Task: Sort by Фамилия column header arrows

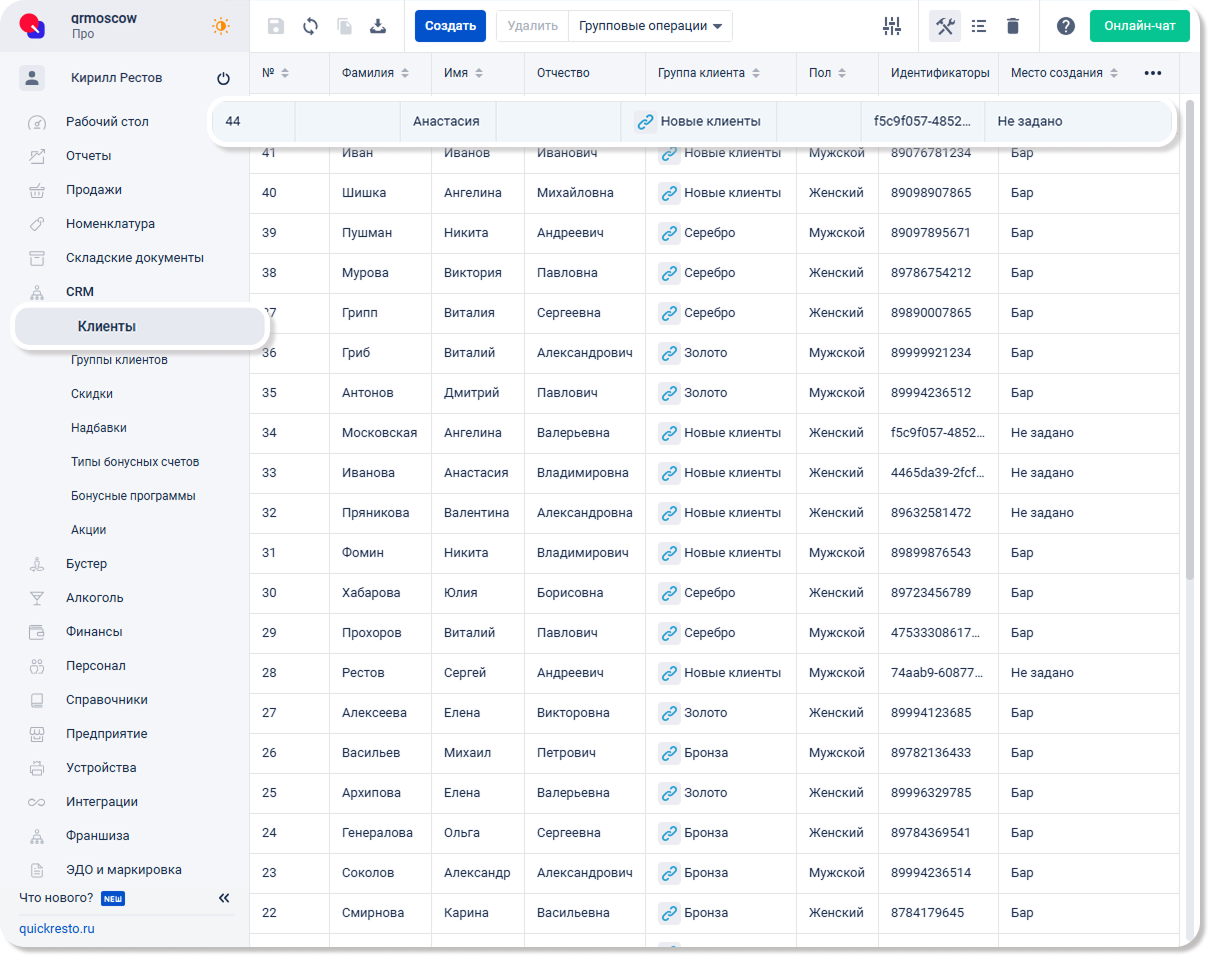Action: click(x=405, y=73)
